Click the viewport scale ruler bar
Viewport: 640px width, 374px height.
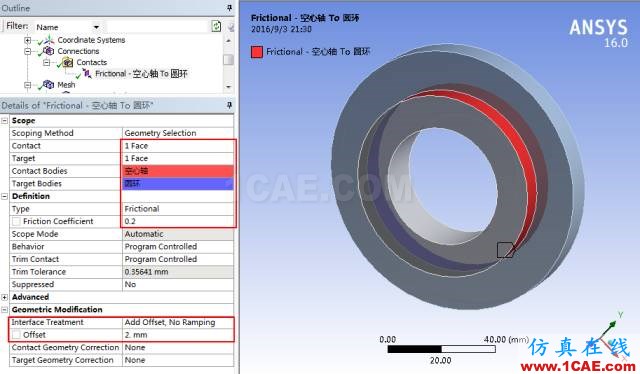tap(441, 349)
